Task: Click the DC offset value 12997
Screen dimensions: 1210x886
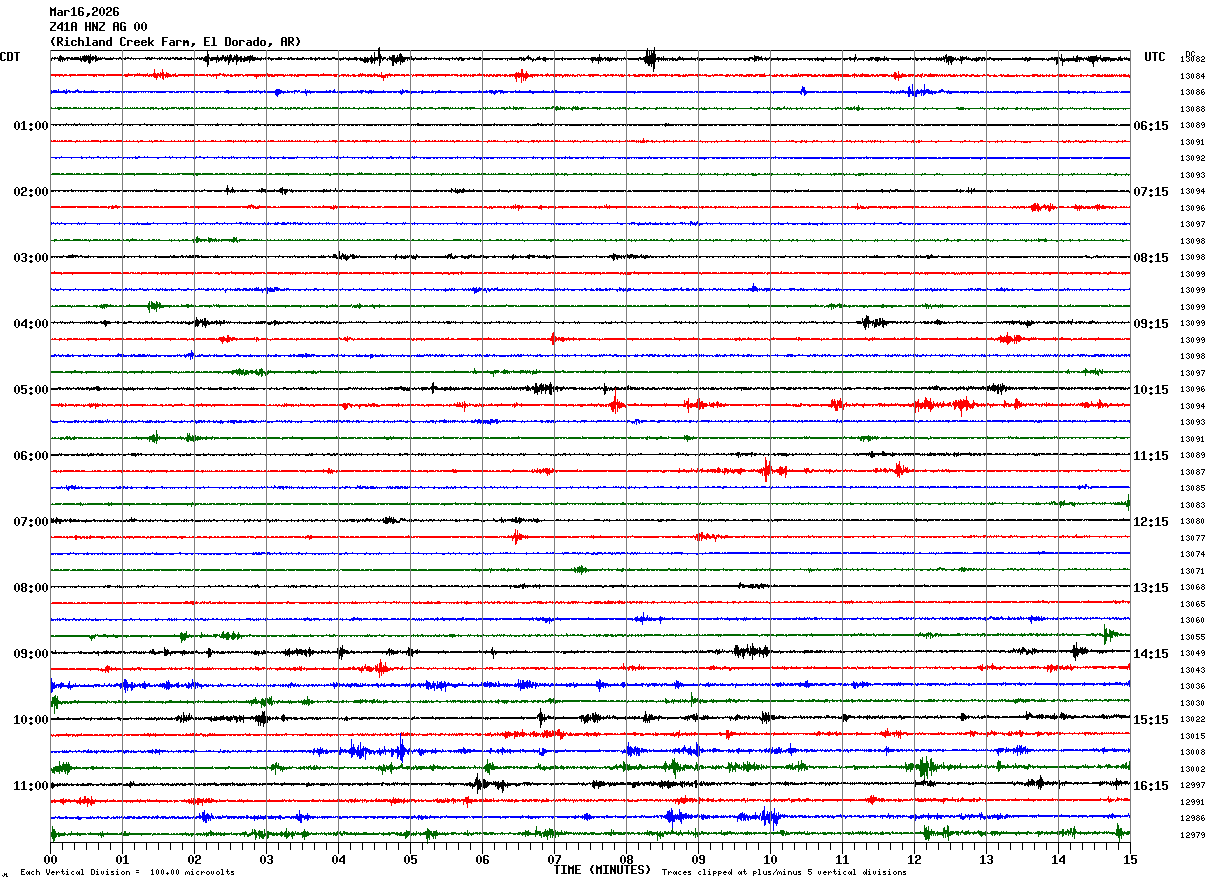Action: click(x=1192, y=786)
